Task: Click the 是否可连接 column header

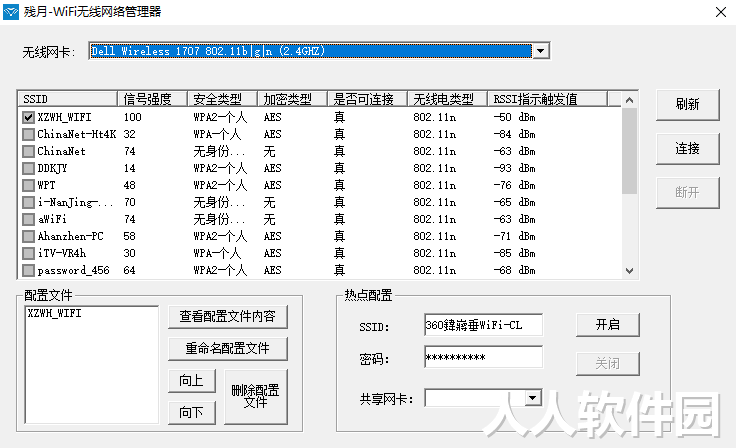Action: [x=367, y=99]
